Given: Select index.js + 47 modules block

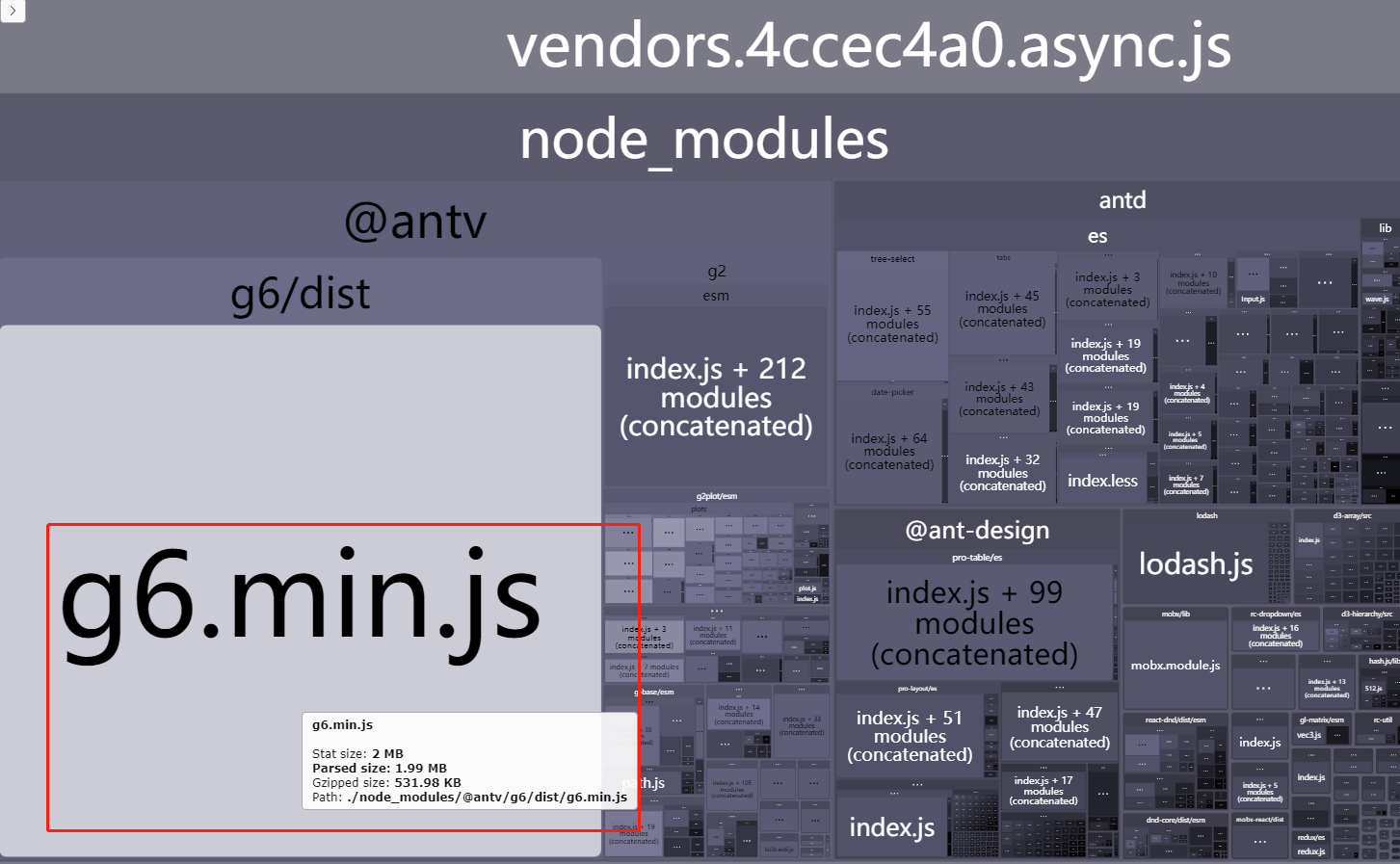Looking at the screenshot, I should coord(1059,727).
